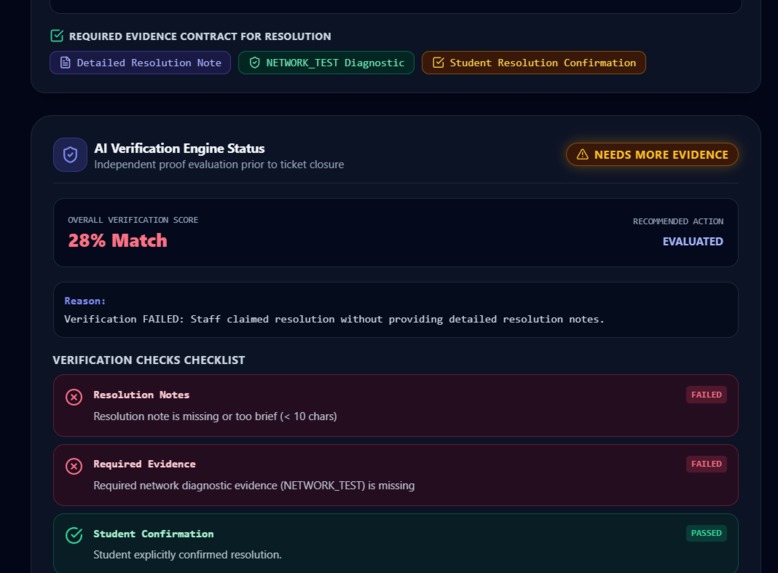Click the RECOMMENDED ACTION label
The height and width of the screenshot is (573, 778).
coord(678,221)
